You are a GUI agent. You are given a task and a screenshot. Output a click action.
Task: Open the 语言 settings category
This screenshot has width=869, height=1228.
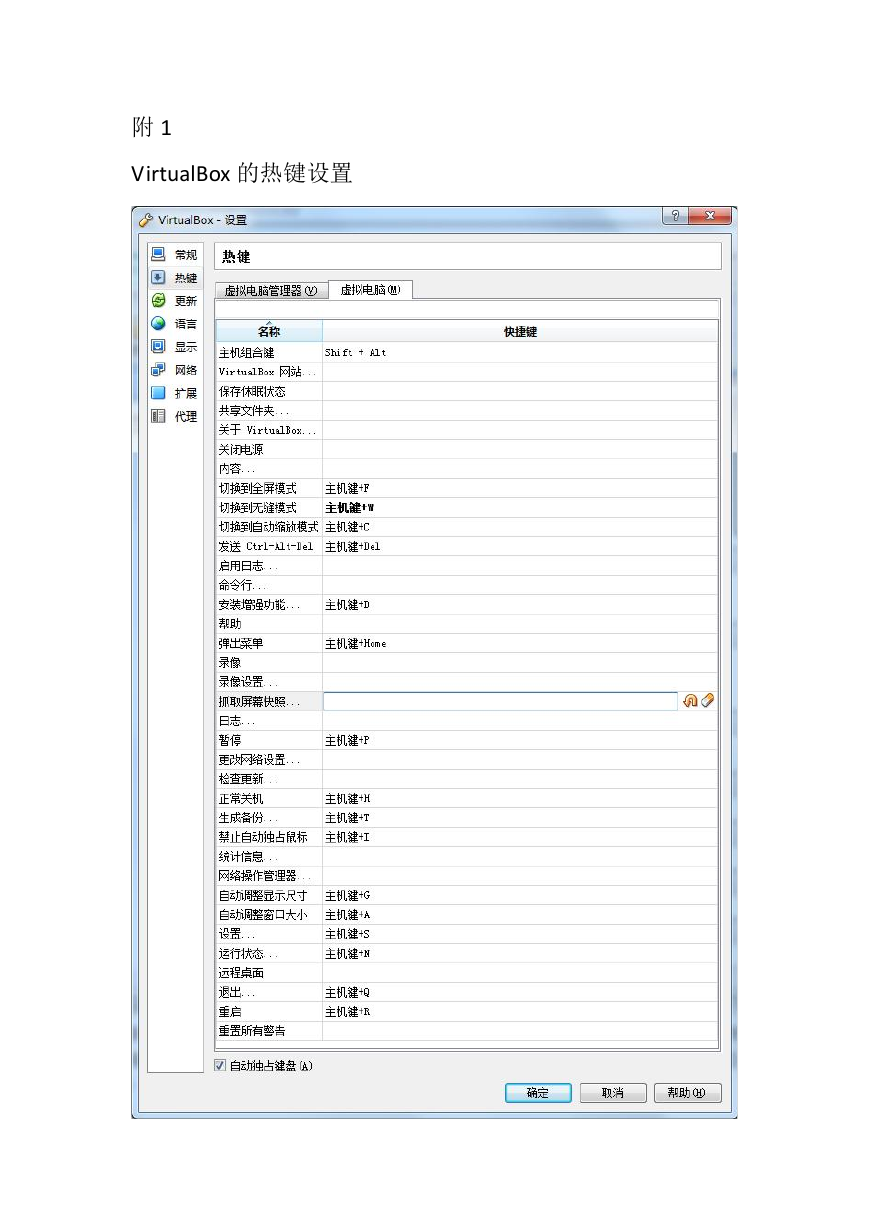(x=175, y=324)
